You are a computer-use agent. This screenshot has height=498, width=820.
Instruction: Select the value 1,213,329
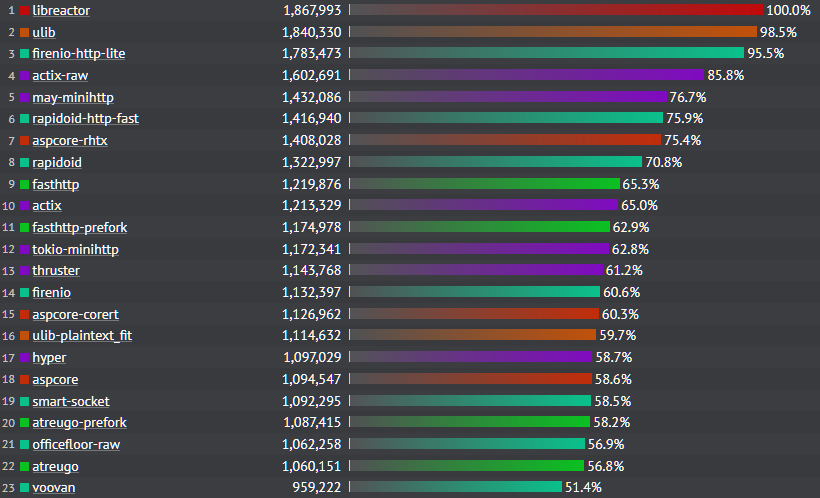(312, 206)
